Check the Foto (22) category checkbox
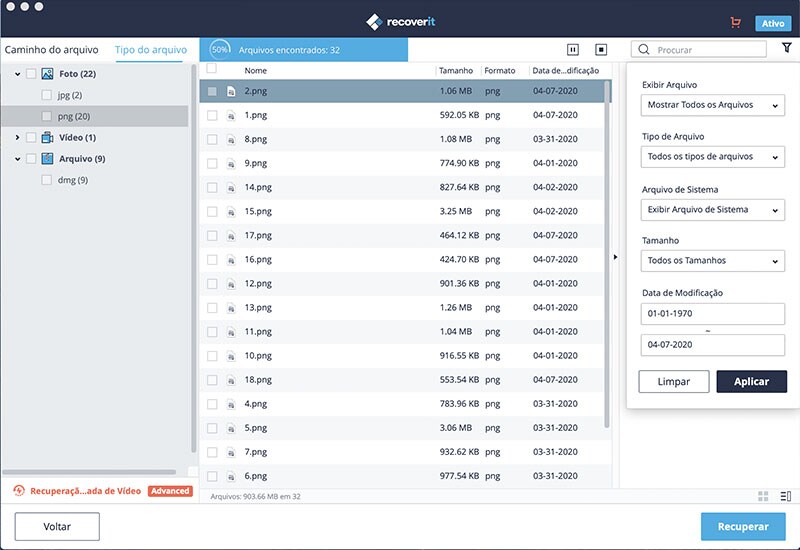The image size is (800, 550). [x=31, y=74]
